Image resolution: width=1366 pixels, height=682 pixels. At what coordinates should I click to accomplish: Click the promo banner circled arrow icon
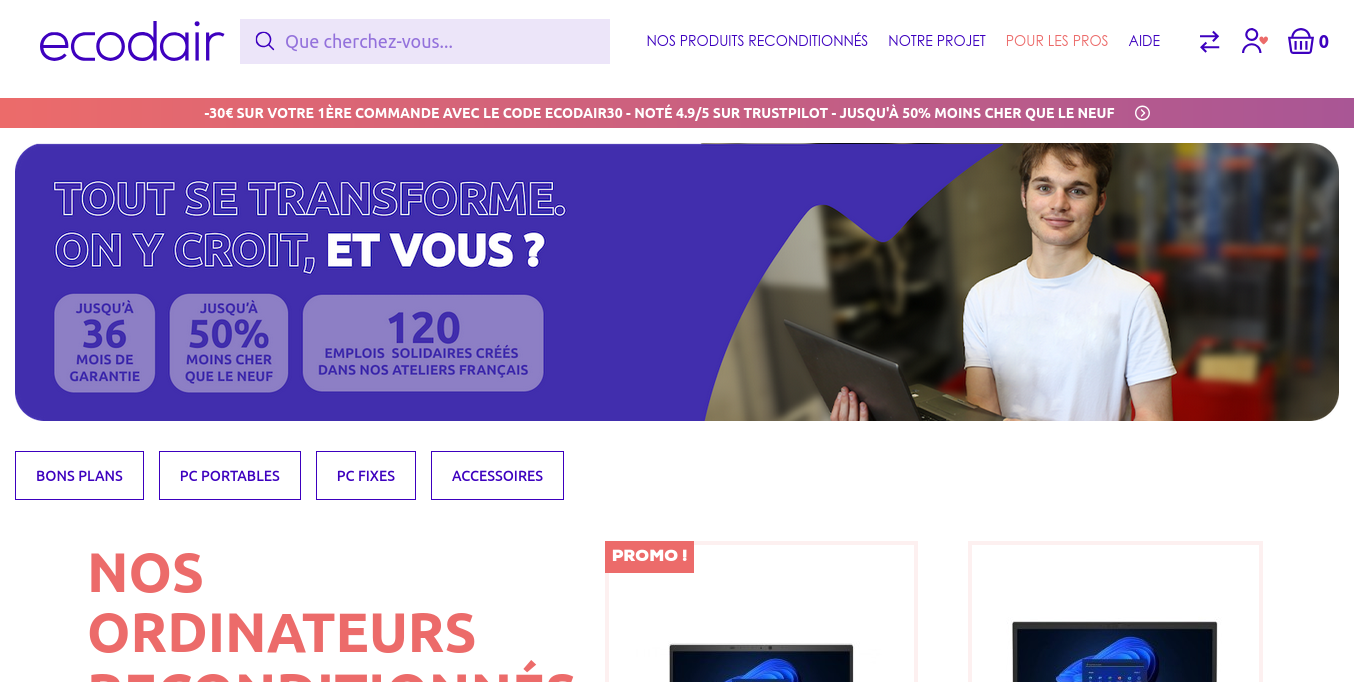click(x=1142, y=113)
